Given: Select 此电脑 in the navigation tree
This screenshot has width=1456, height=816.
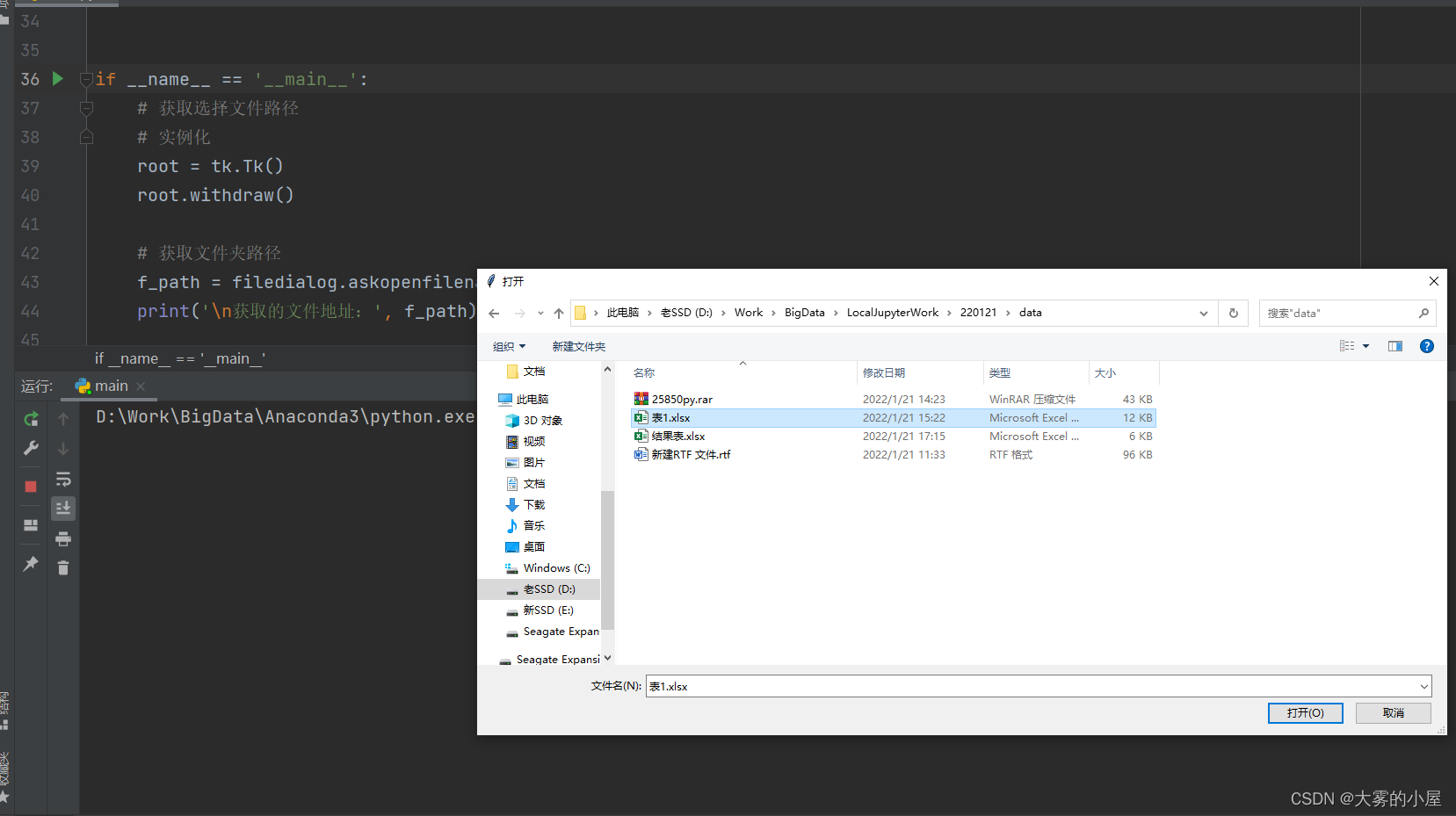Looking at the screenshot, I should pyautogui.click(x=532, y=400).
